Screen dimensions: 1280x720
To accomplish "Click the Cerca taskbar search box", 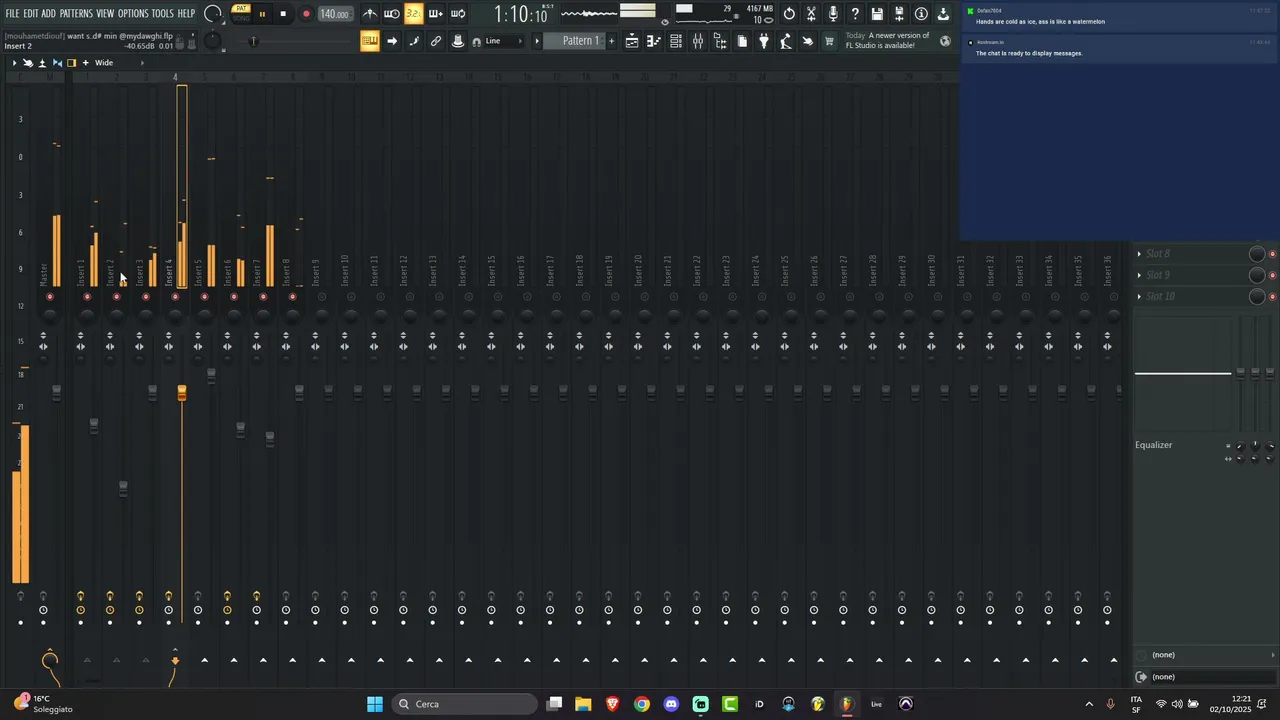I will (x=464, y=704).
